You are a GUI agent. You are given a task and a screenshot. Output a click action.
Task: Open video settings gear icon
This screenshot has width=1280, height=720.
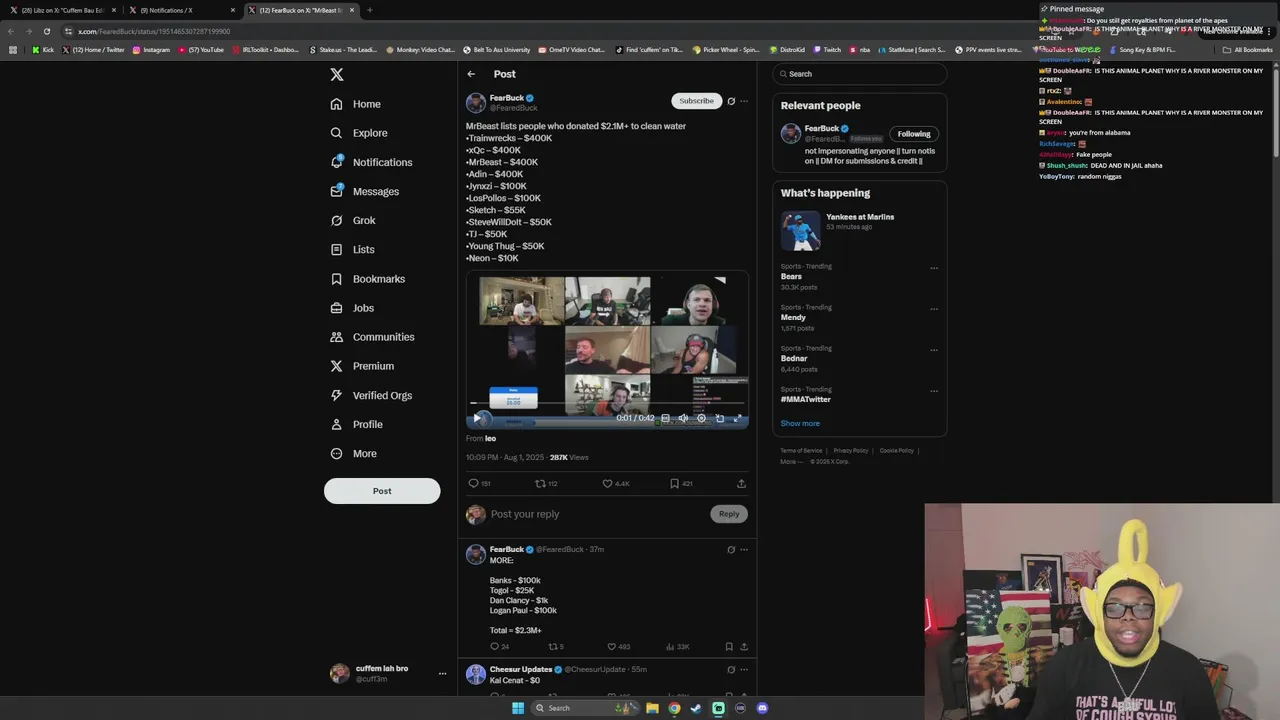pyautogui.click(x=701, y=418)
